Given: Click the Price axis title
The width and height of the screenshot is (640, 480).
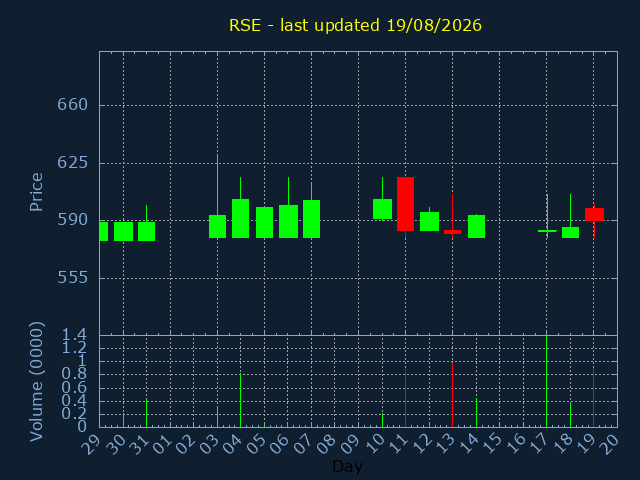Looking at the screenshot, I should click(36, 192).
